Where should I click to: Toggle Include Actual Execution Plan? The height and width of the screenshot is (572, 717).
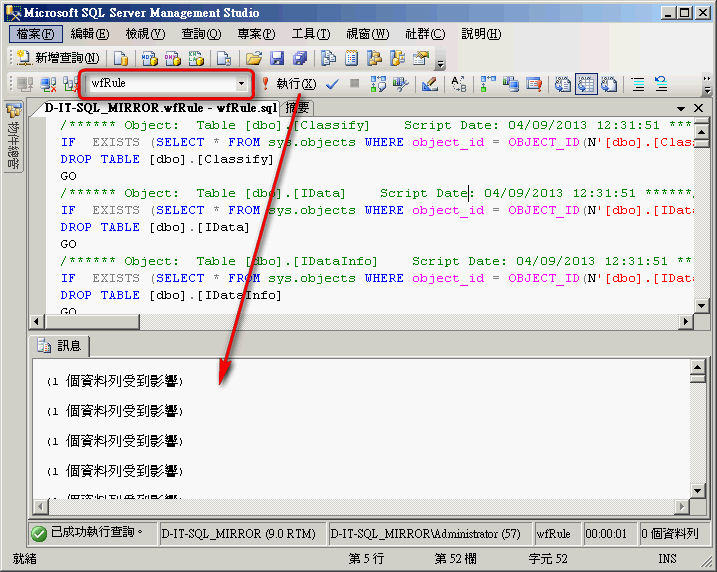(488, 84)
